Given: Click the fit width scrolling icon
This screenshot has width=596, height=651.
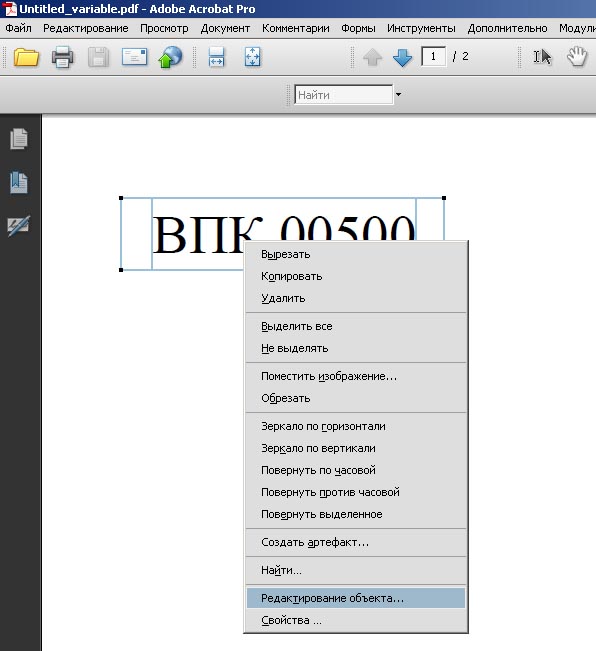Looking at the screenshot, I should [x=216, y=57].
